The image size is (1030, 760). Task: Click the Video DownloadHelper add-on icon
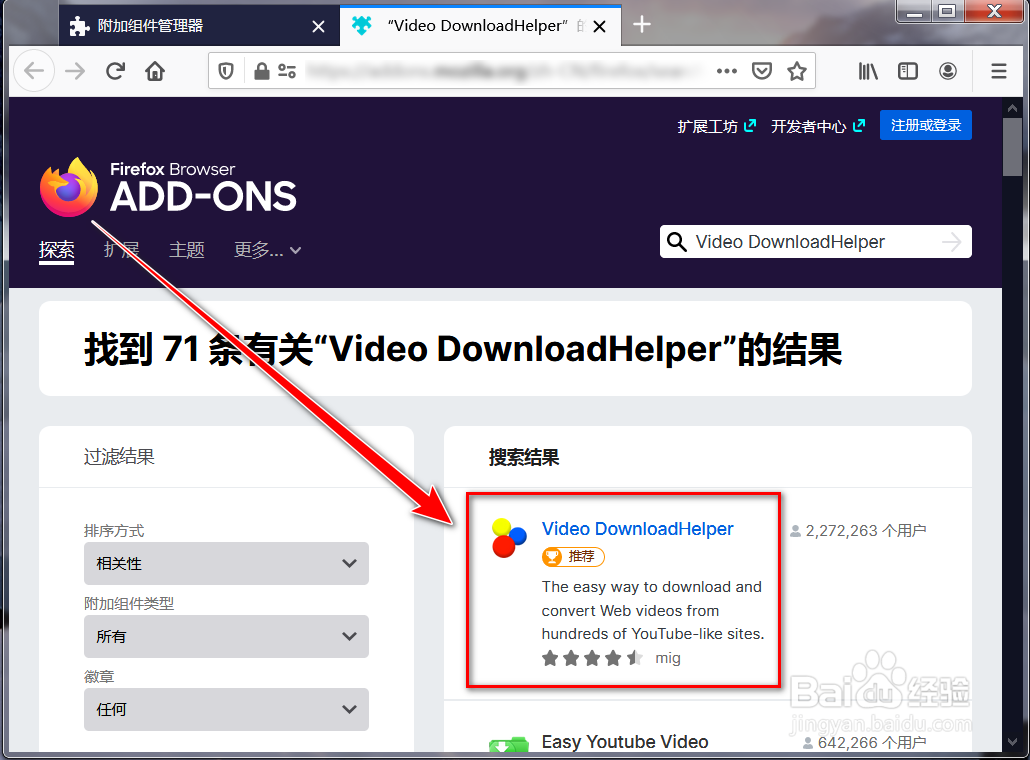click(x=509, y=537)
